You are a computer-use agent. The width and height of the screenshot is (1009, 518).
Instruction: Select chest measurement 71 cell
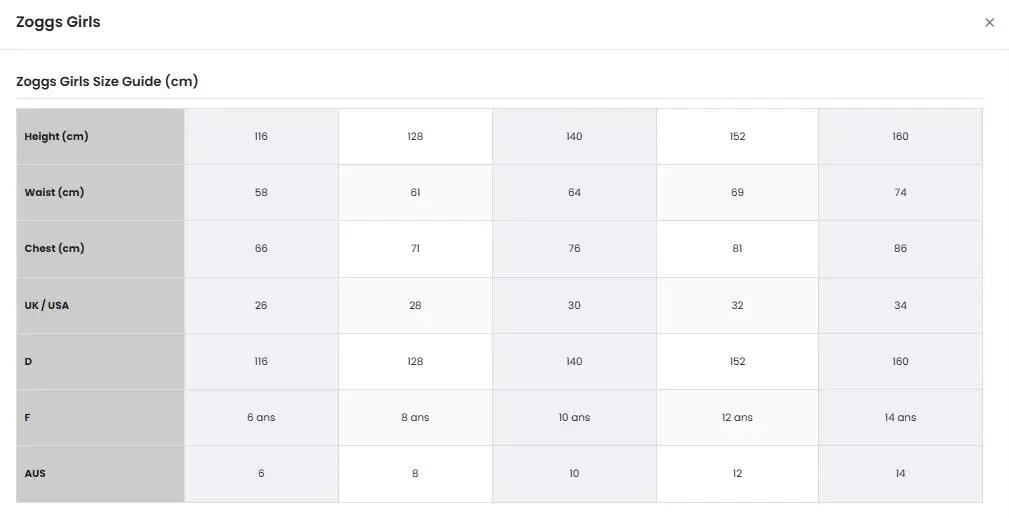pyautogui.click(x=415, y=248)
